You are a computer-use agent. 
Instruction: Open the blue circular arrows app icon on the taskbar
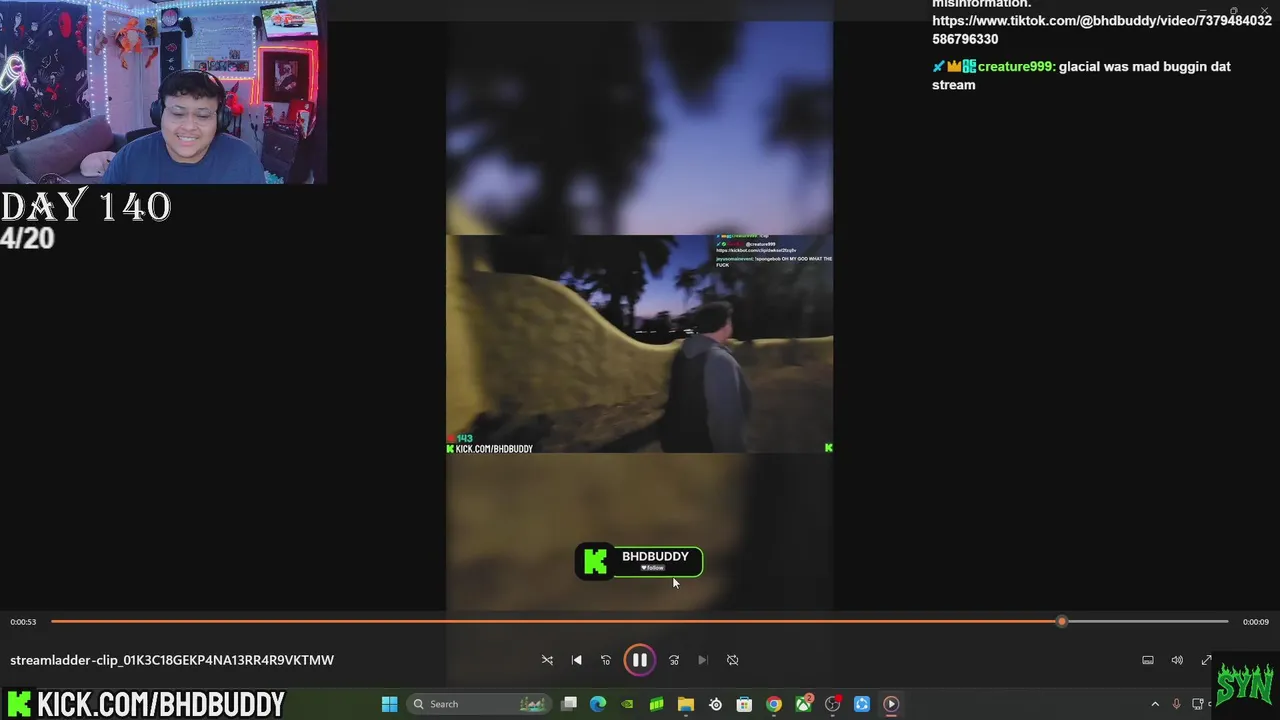tap(862, 704)
